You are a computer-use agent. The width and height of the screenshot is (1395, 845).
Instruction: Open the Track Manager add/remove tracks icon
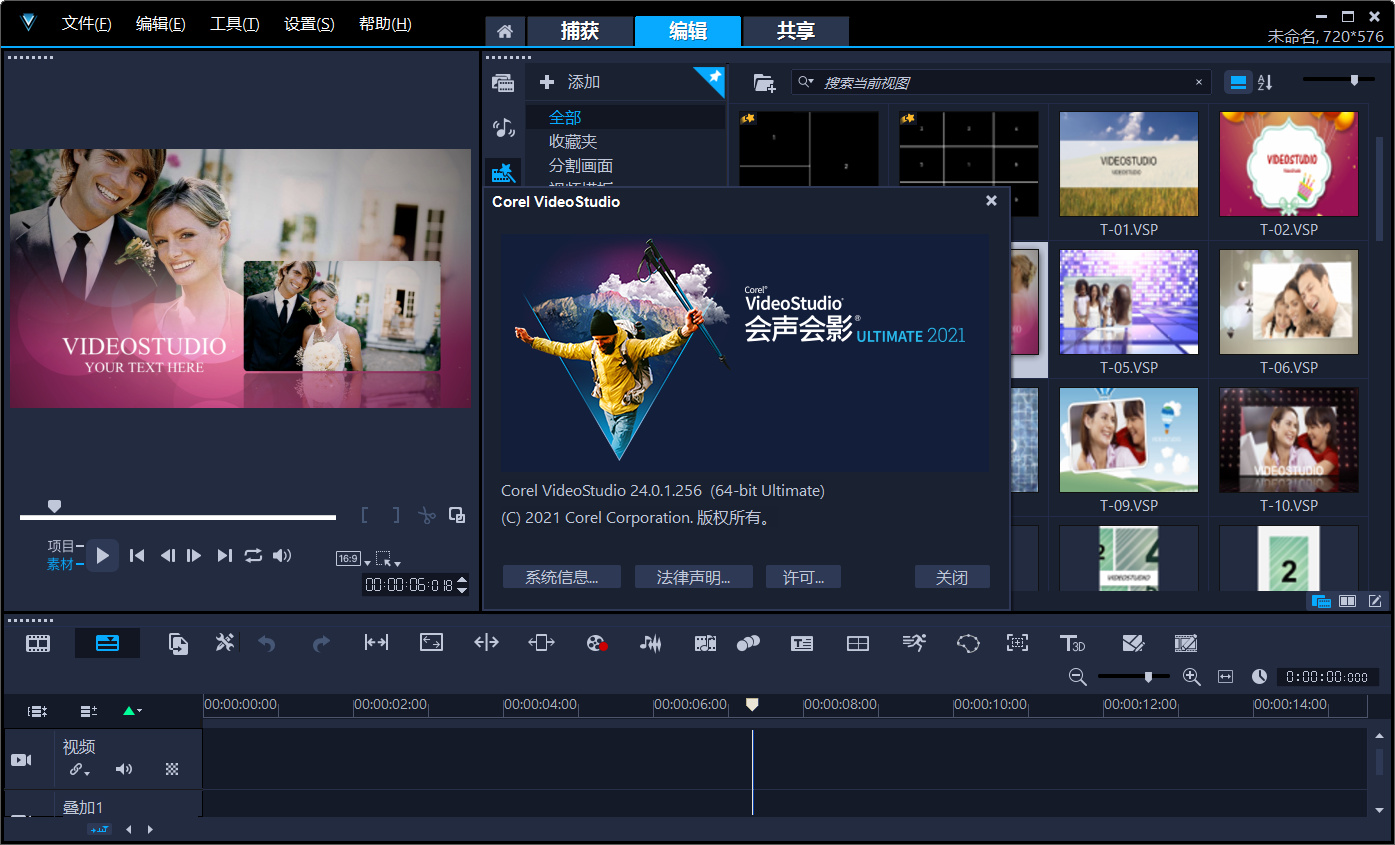[x=89, y=711]
